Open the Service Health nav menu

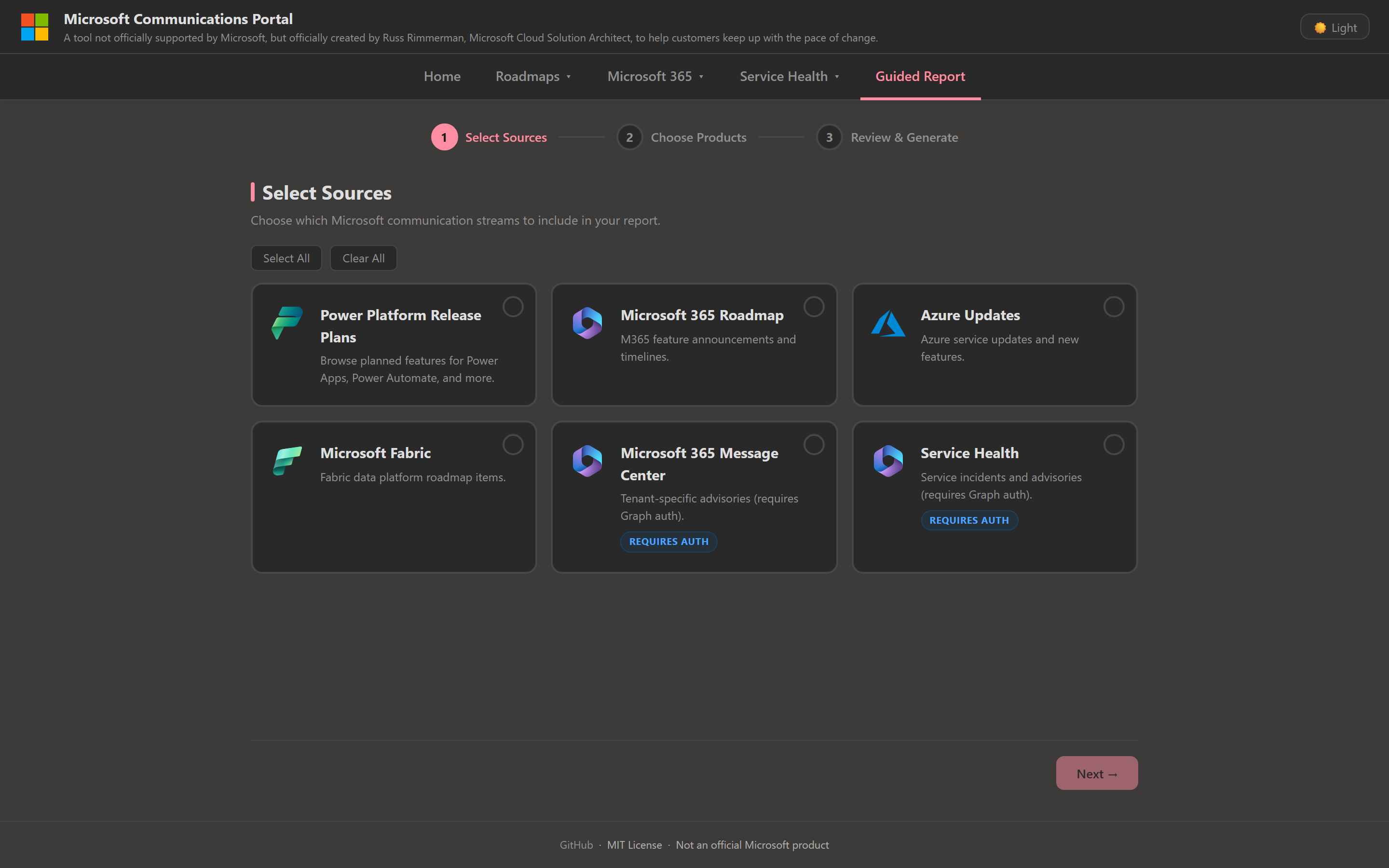coord(789,76)
